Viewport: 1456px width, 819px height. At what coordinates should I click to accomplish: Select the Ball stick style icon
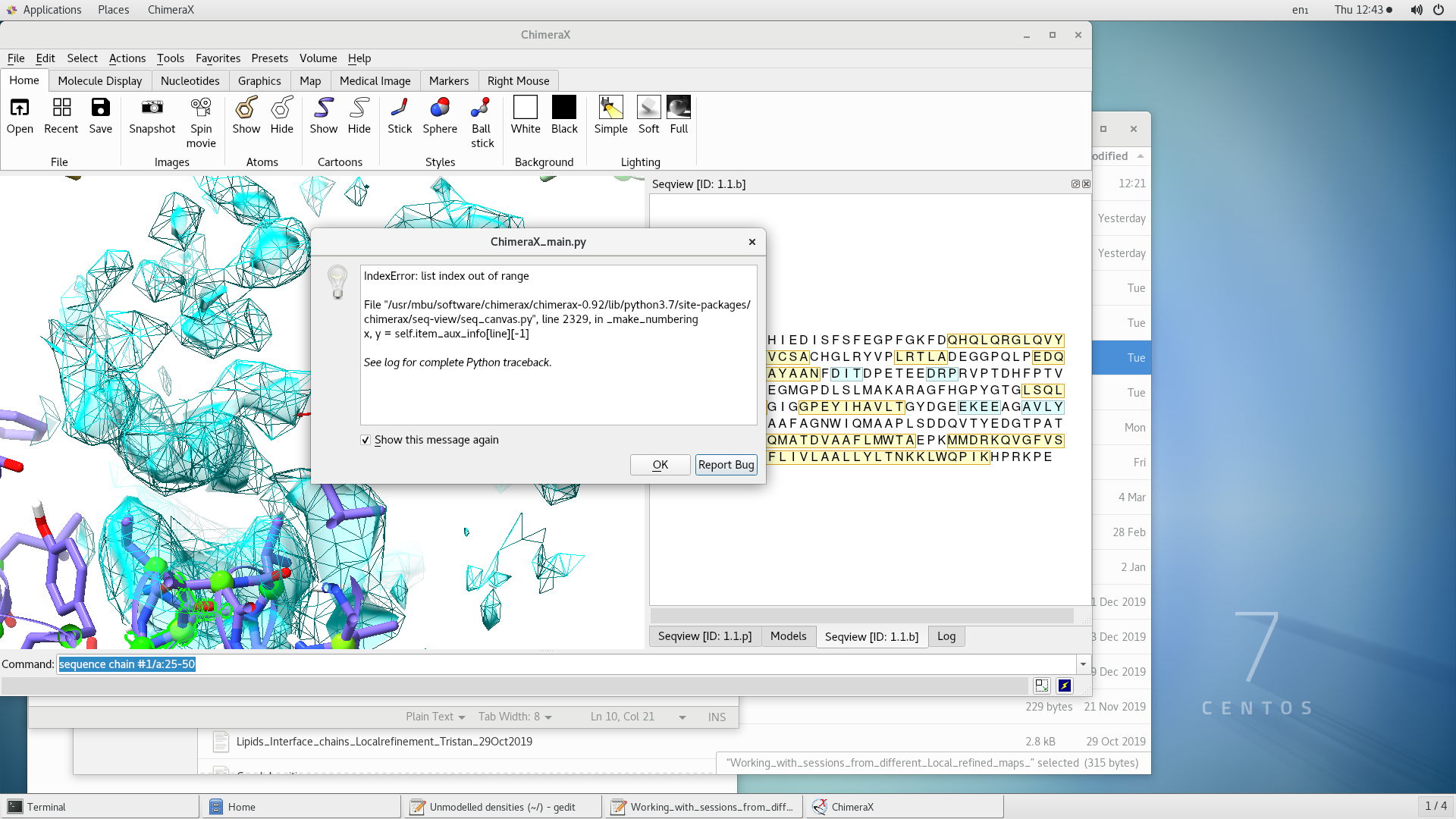click(481, 108)
